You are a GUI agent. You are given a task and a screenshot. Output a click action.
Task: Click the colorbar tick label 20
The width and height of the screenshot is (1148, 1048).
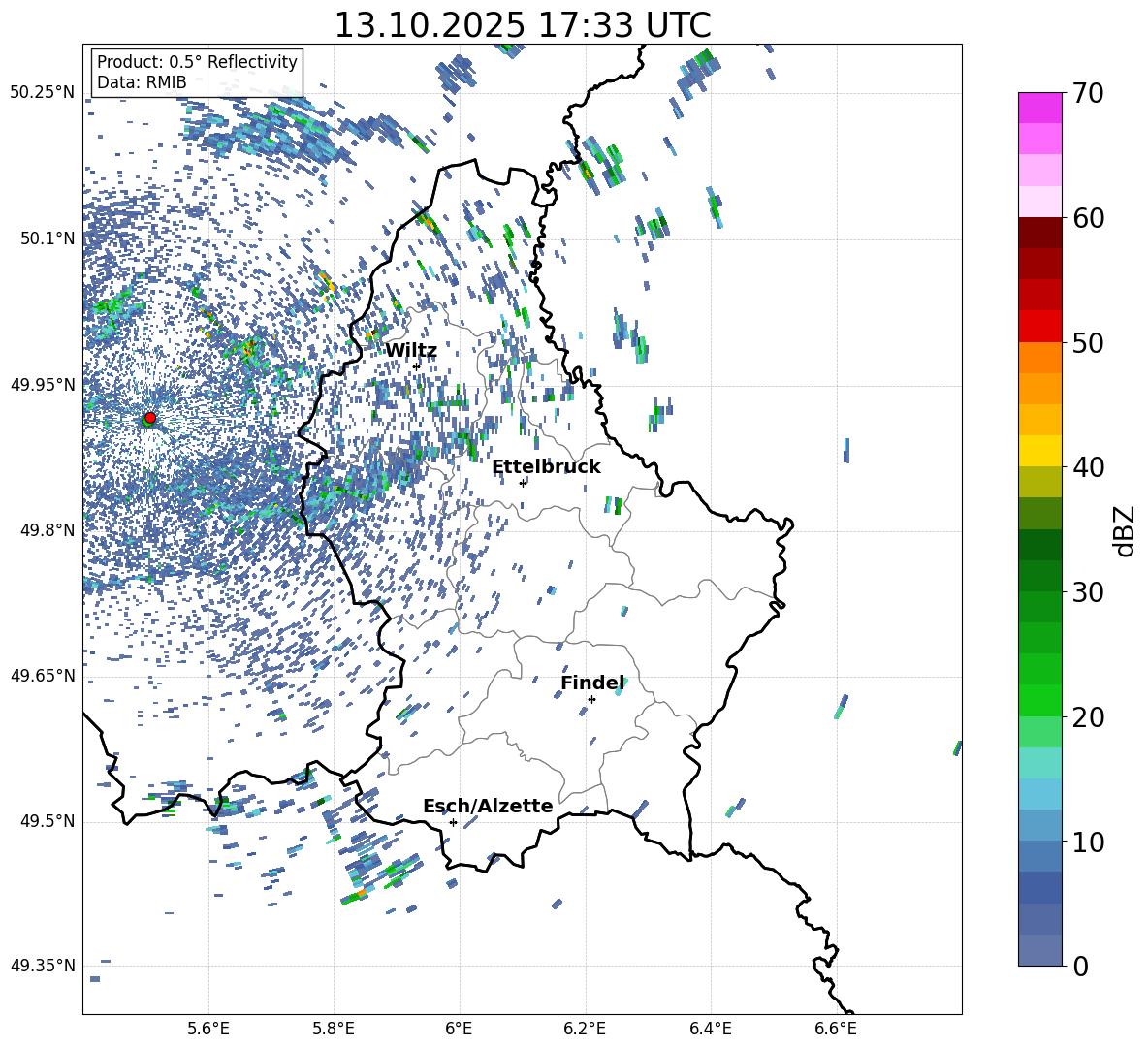click(1090, 717)
